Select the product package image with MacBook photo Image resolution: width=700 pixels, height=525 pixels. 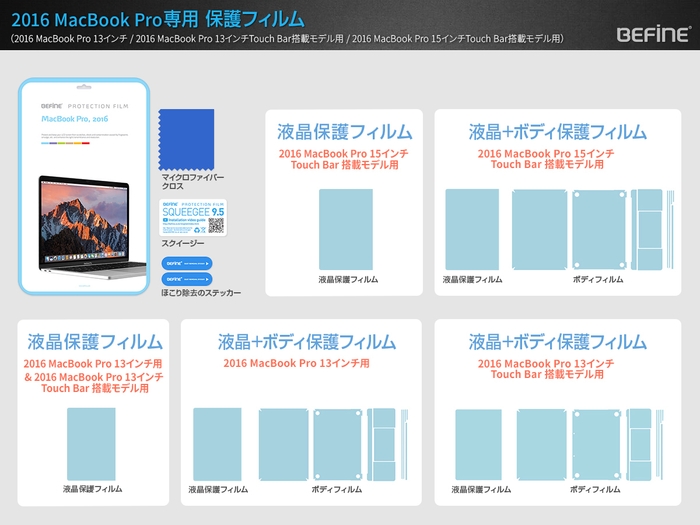[x=84, y=187]
